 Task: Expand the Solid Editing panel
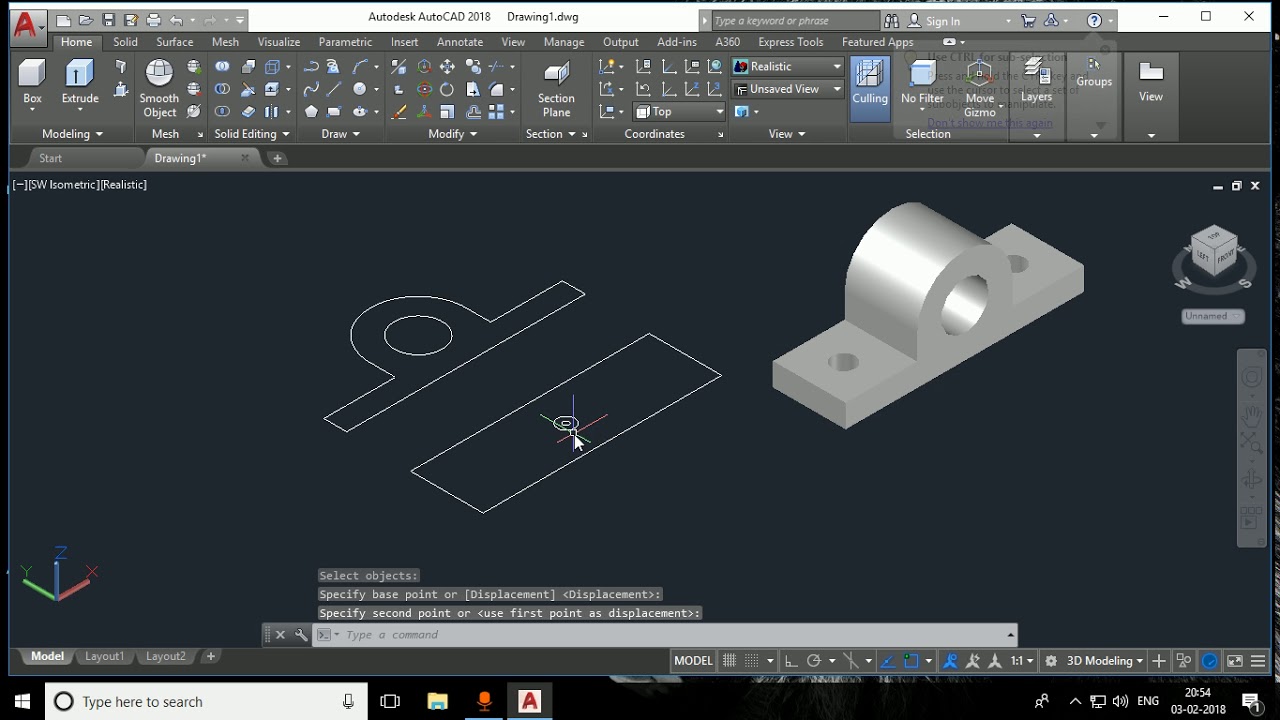point(251,134)
